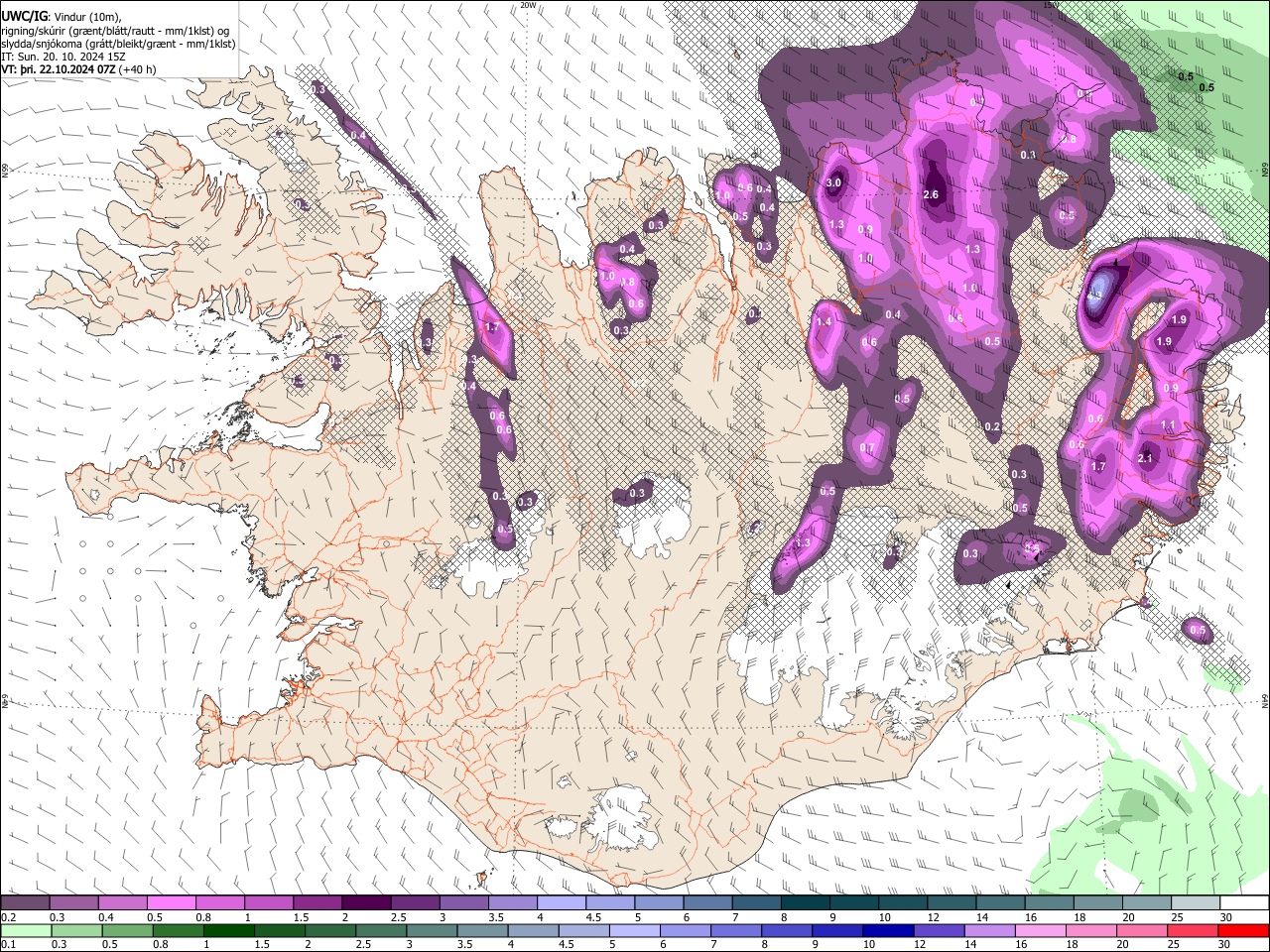Viewport: 1270px width, 952px height.
Task: Click the lower-scale bright red swatch from 25 to 30
Action: [x=1192, y=931]
